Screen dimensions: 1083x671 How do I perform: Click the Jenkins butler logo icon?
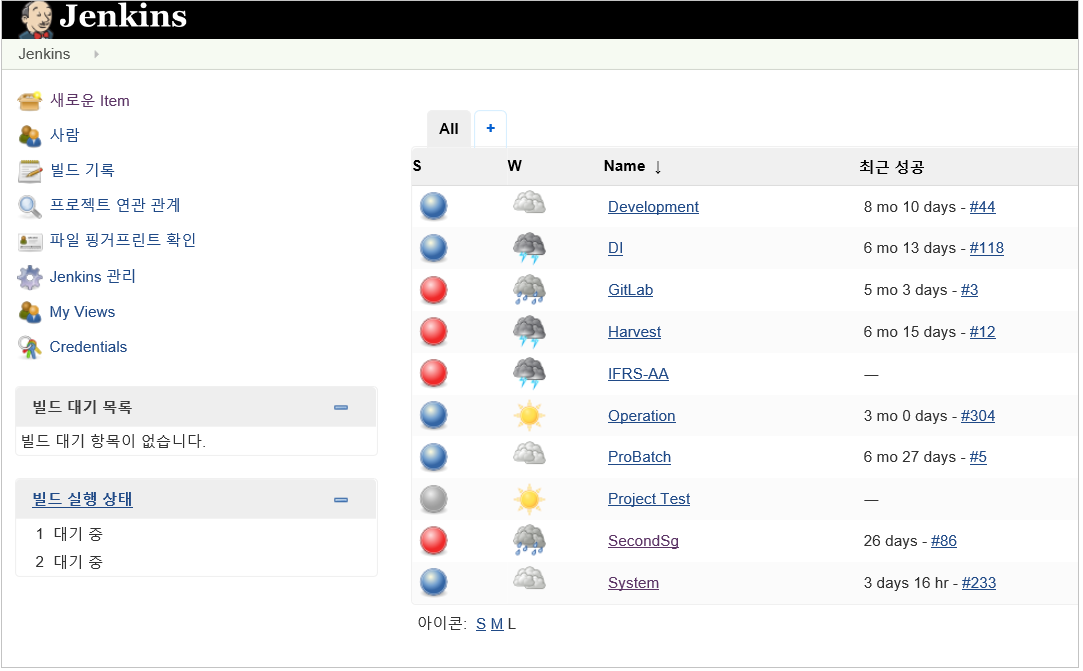[35, 19]
